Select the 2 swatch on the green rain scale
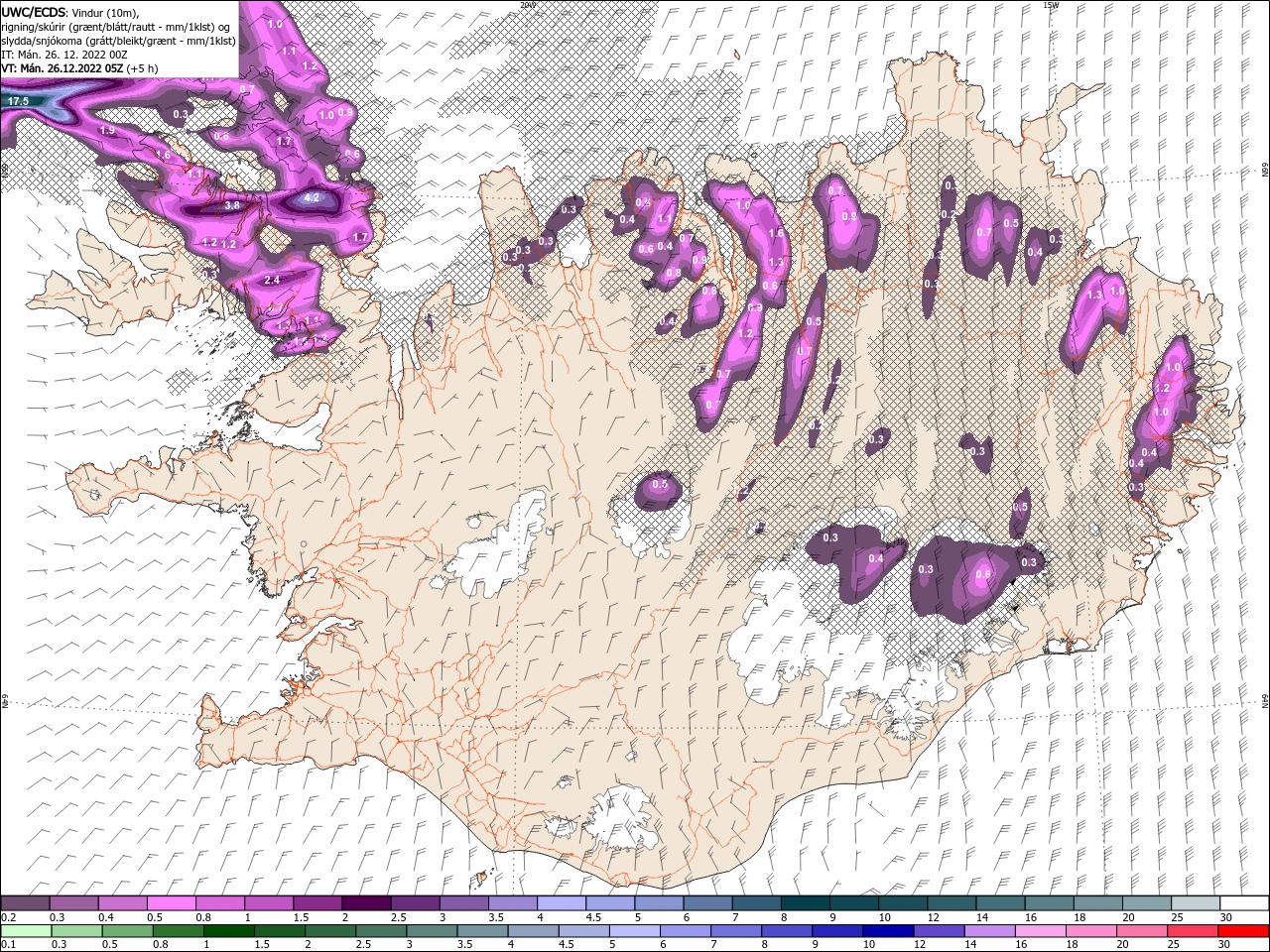 tap(329, 931)
